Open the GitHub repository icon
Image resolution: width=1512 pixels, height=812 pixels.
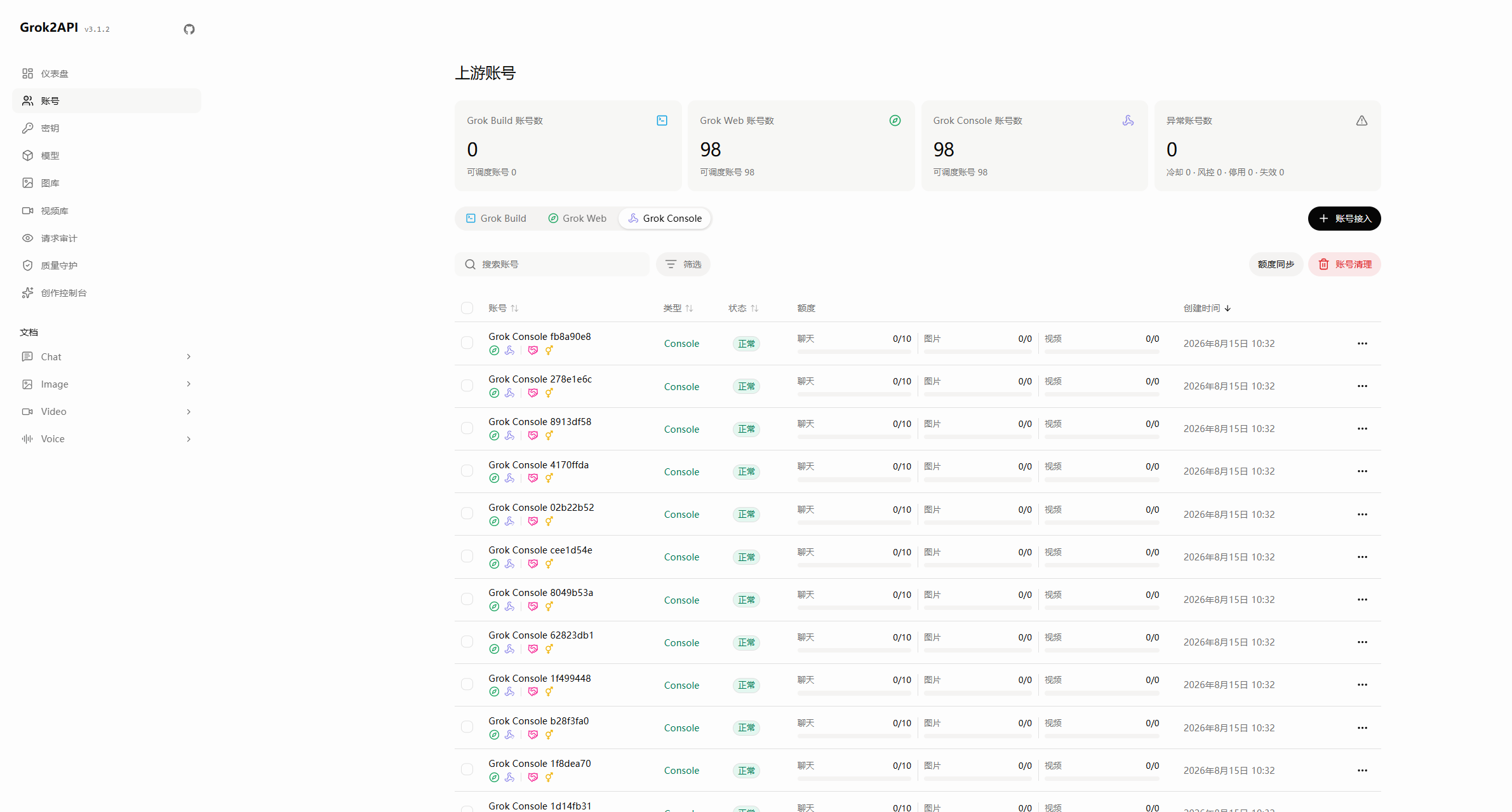[x=189, y=29]
